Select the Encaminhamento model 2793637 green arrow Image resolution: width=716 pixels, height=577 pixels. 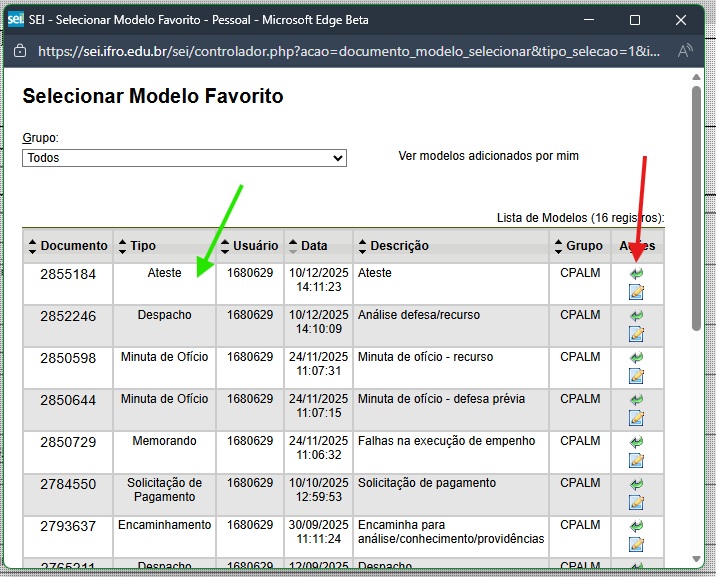(x=636, y=525)
